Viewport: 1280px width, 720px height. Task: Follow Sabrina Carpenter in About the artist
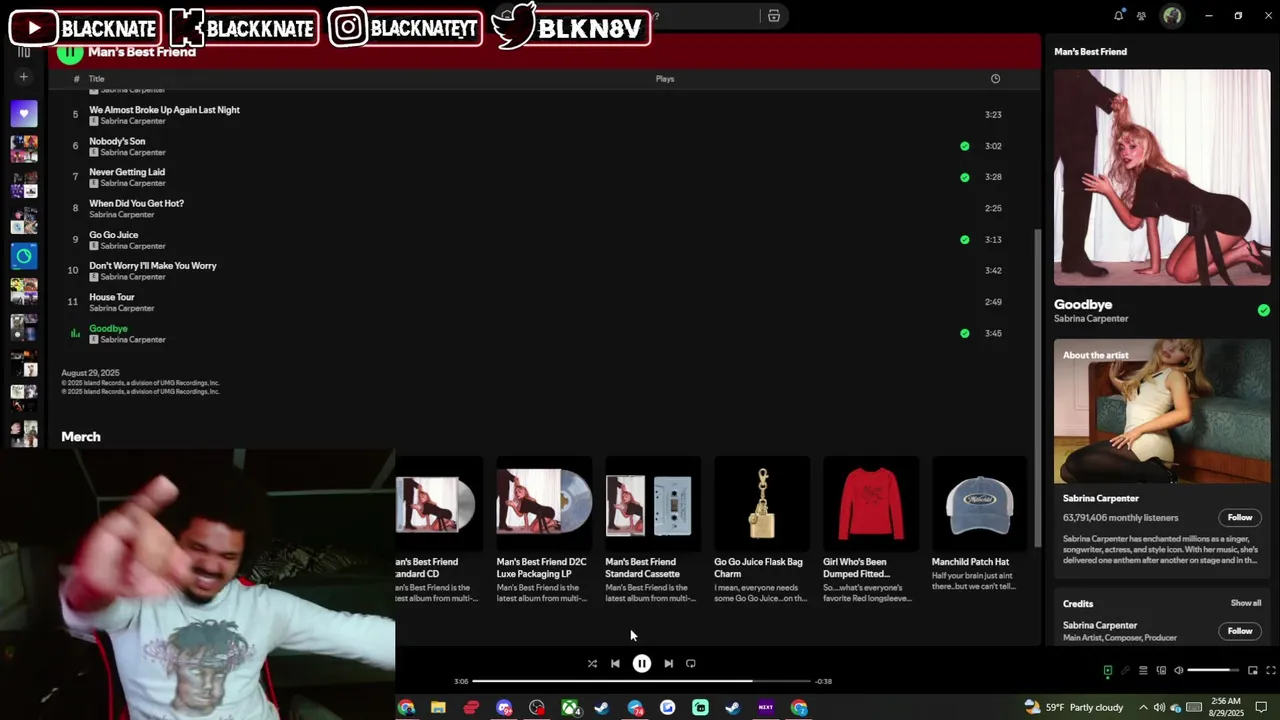click(x=1240, y=518)
